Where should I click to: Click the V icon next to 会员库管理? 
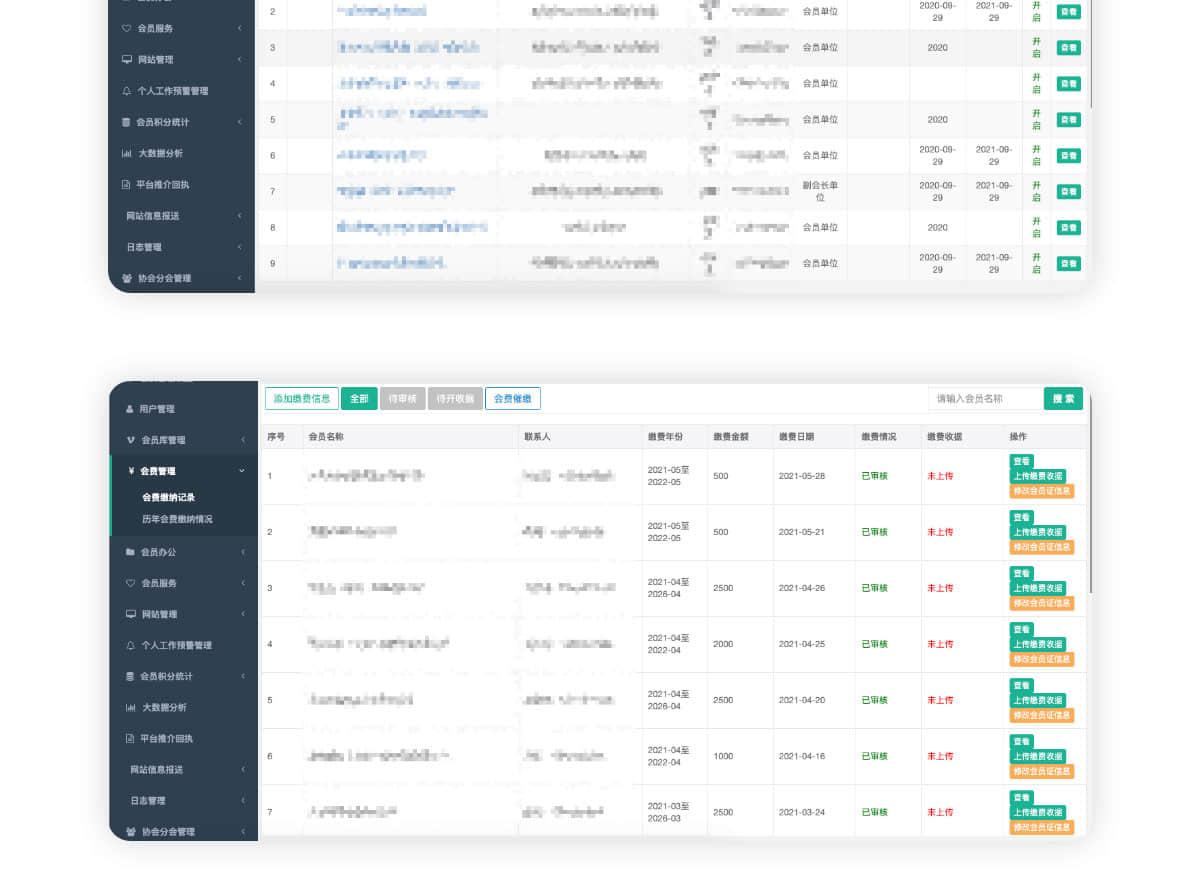pos(130,440)
